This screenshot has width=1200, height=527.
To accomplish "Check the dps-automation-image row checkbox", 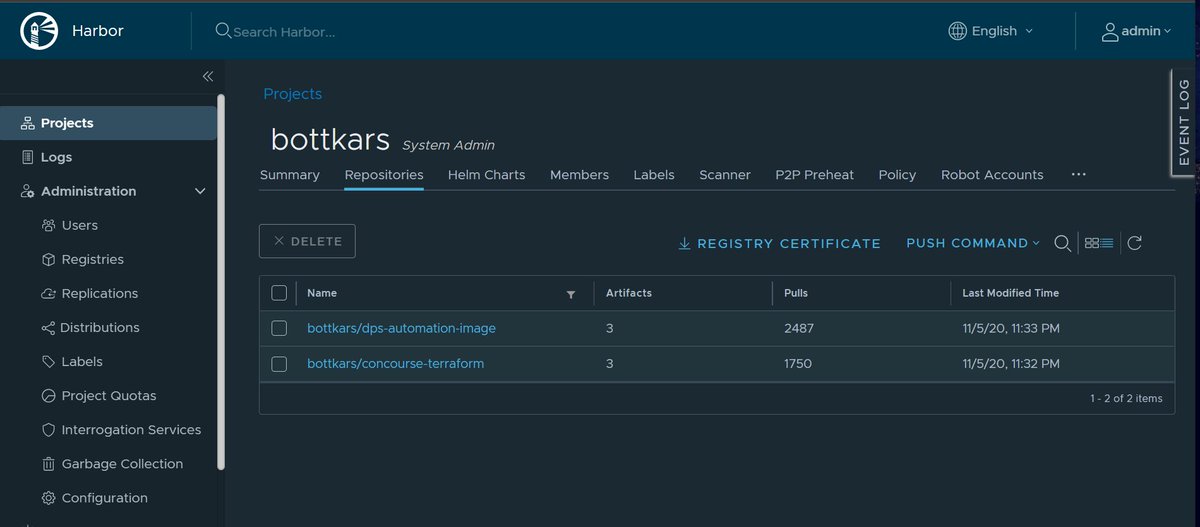I will click(279, 328).
